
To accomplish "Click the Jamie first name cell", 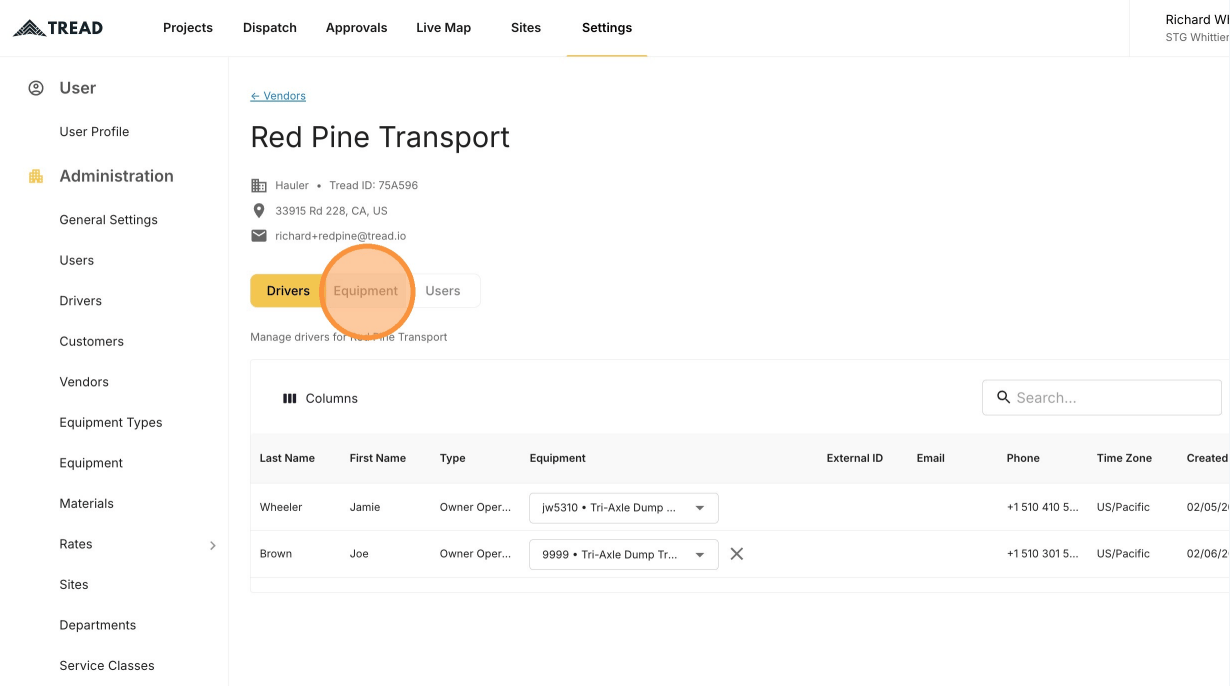I will 365,507.
